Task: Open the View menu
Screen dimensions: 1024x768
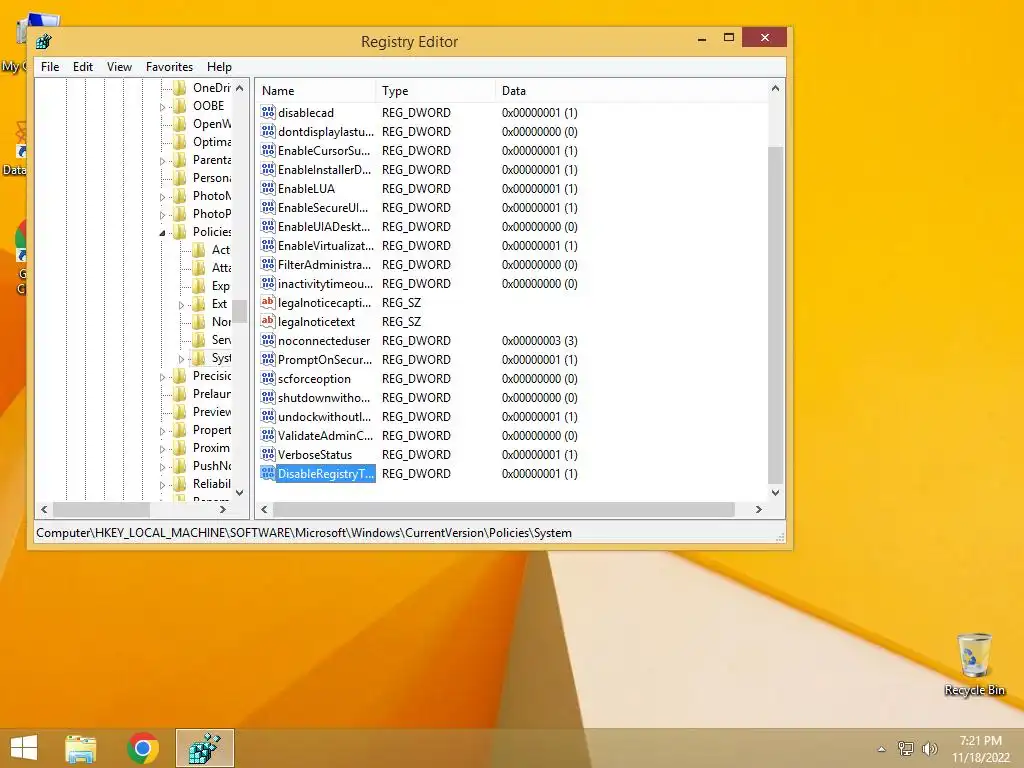Action: tap(119, 67)
